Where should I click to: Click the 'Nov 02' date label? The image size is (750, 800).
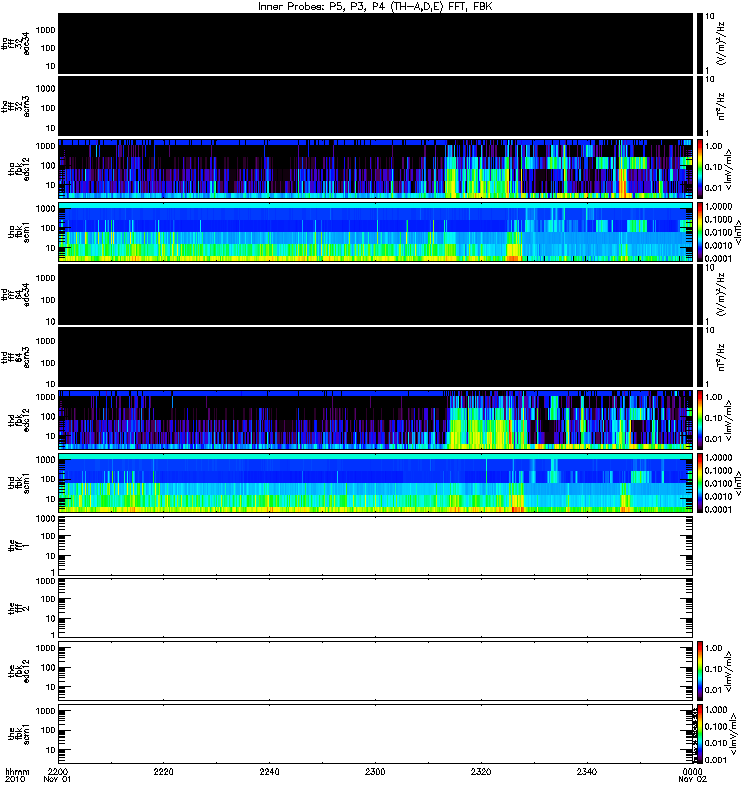(692, 779)
